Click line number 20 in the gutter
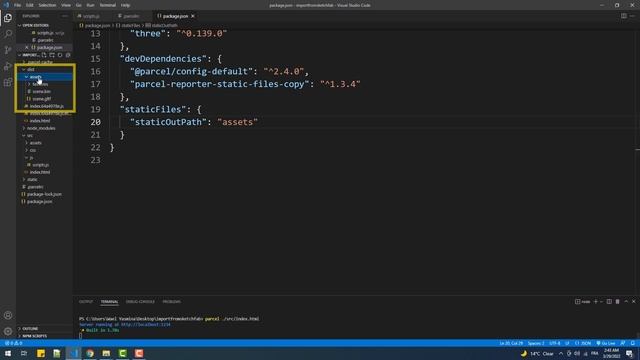The image size is (640, 360). pyautogui.click(x=96, y=122)
